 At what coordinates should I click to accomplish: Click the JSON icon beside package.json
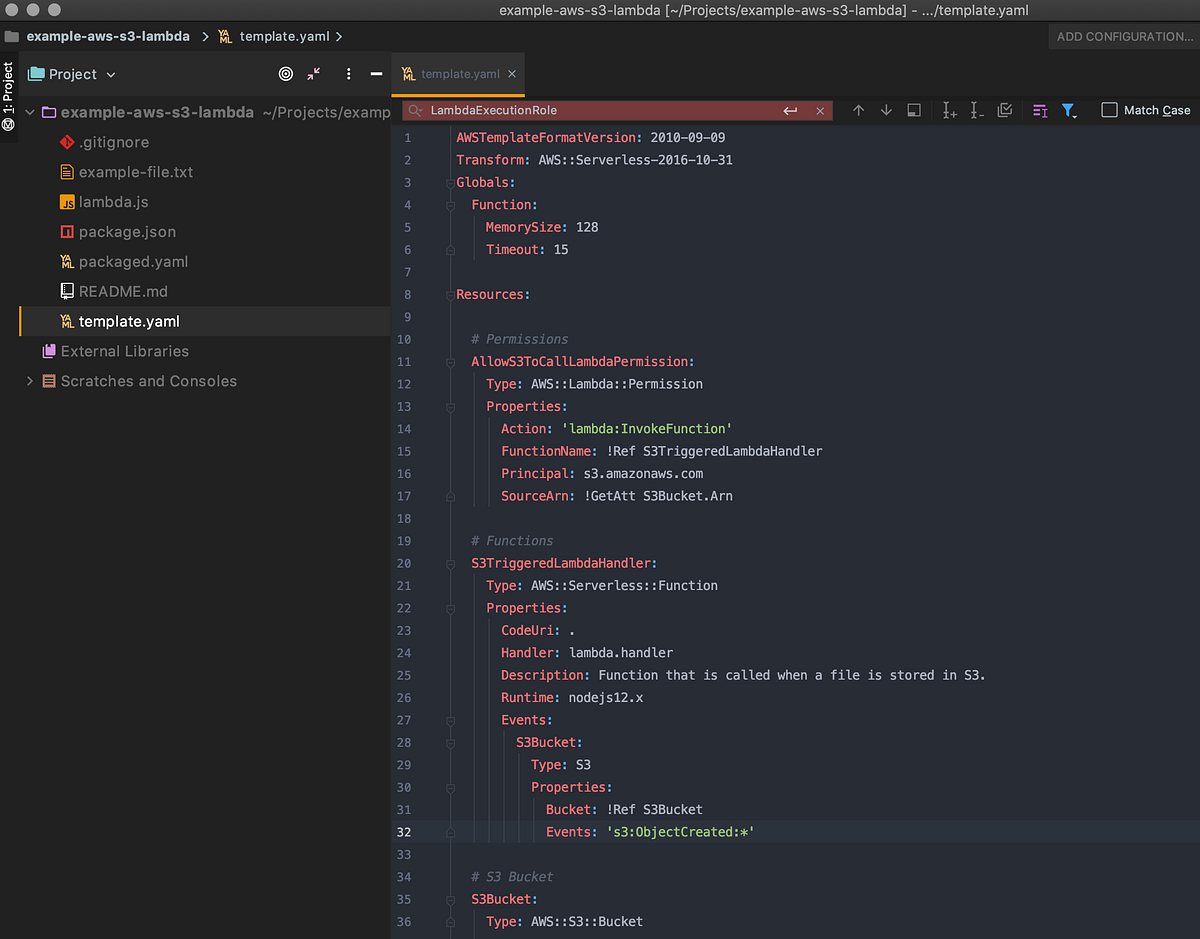tap(67, 232)
